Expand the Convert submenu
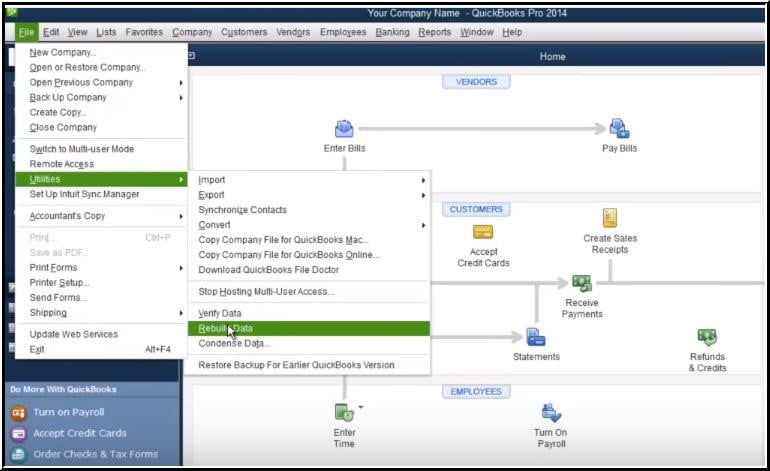 tap(423, 225)
